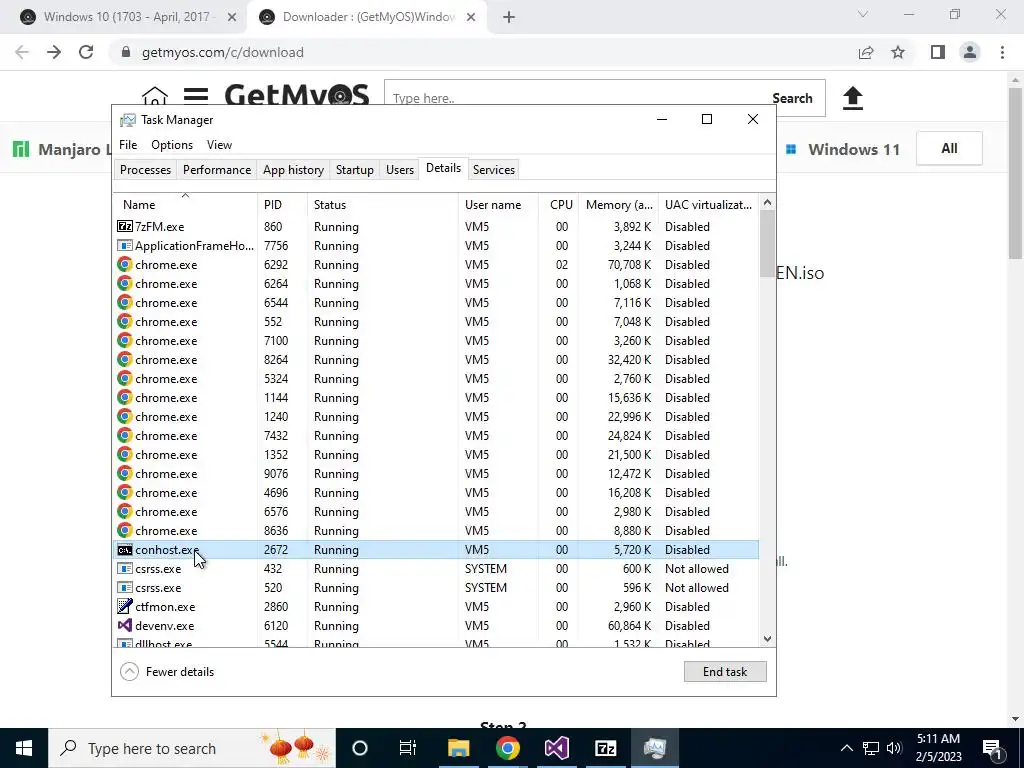
Task: Switch to the App history tab
Action: [293, 170]
